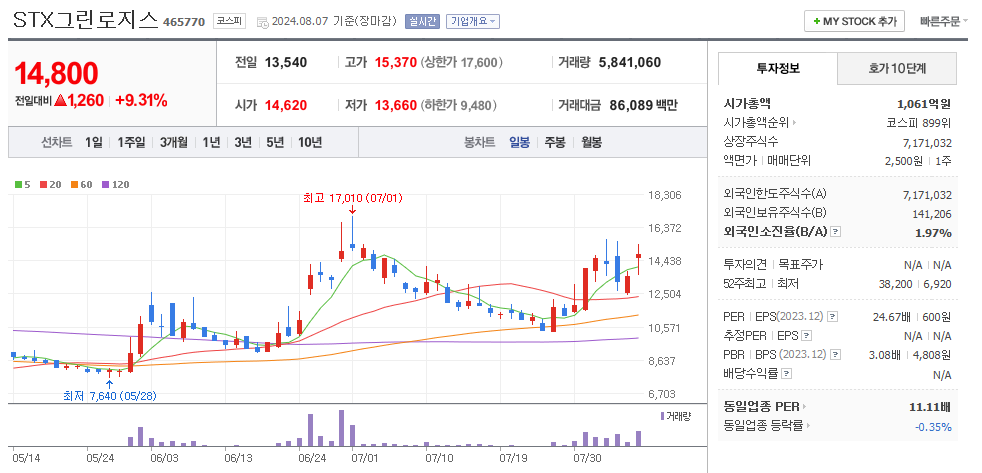
Task: Click the 시가총액 value 1,061억원
Action: 924,103
